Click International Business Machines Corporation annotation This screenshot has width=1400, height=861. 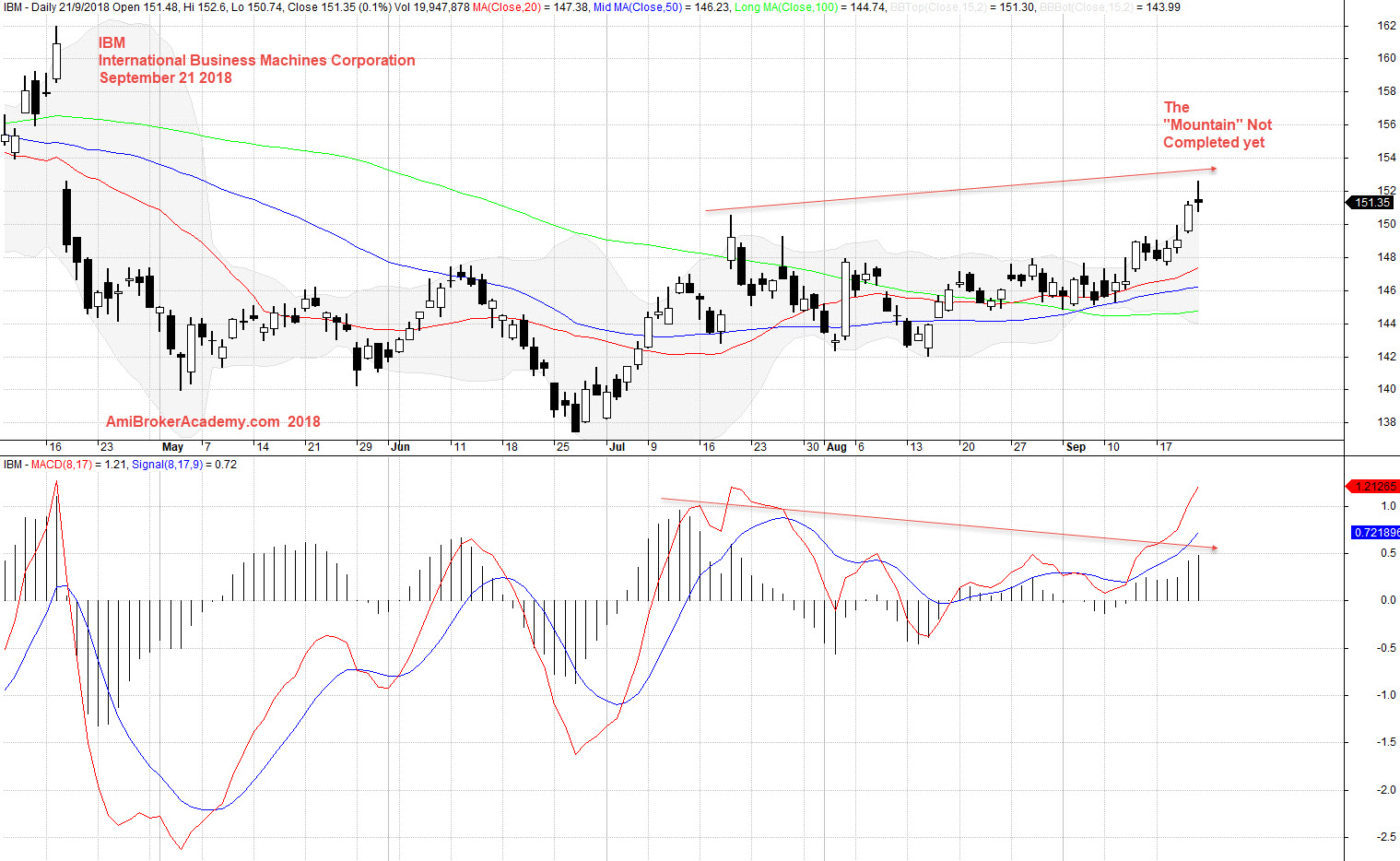pyautogui.click(x=256, y=60)
